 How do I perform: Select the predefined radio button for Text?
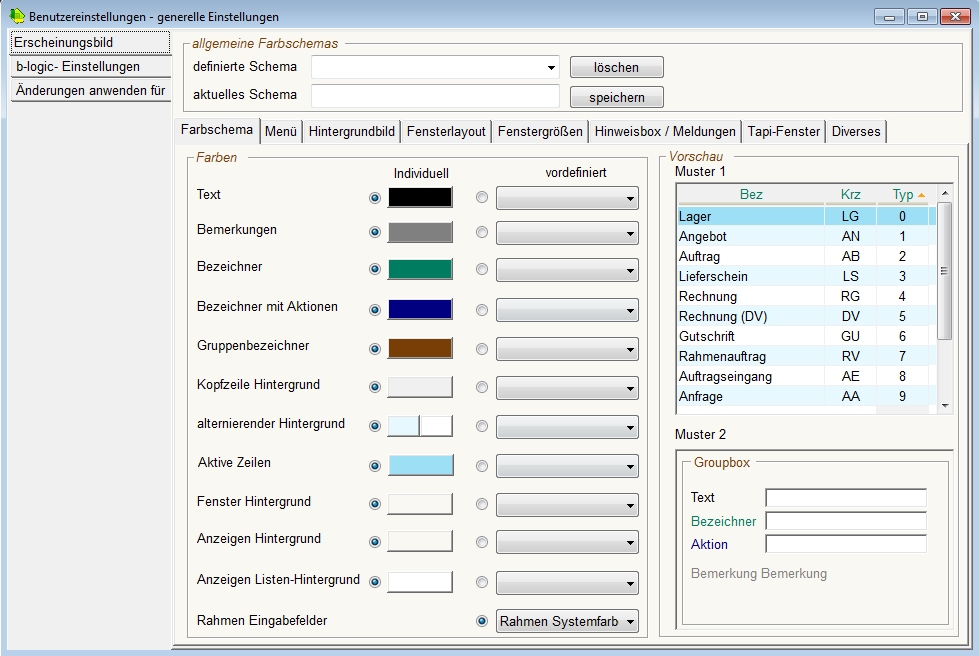[x=482, y=198]
